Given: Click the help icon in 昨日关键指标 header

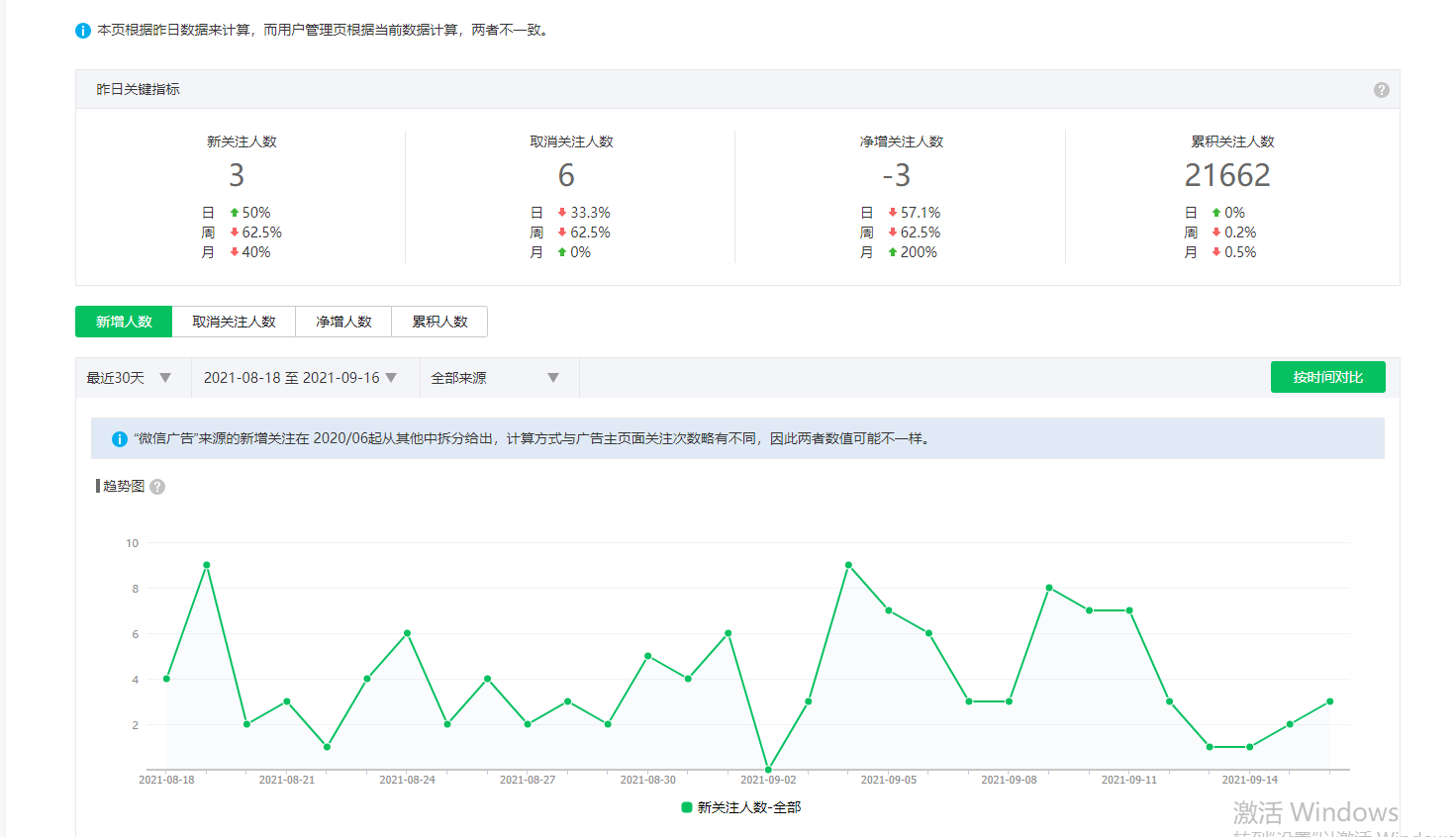Looking at the screenshot, I should pyautogui.click(x=1381, y=90).
